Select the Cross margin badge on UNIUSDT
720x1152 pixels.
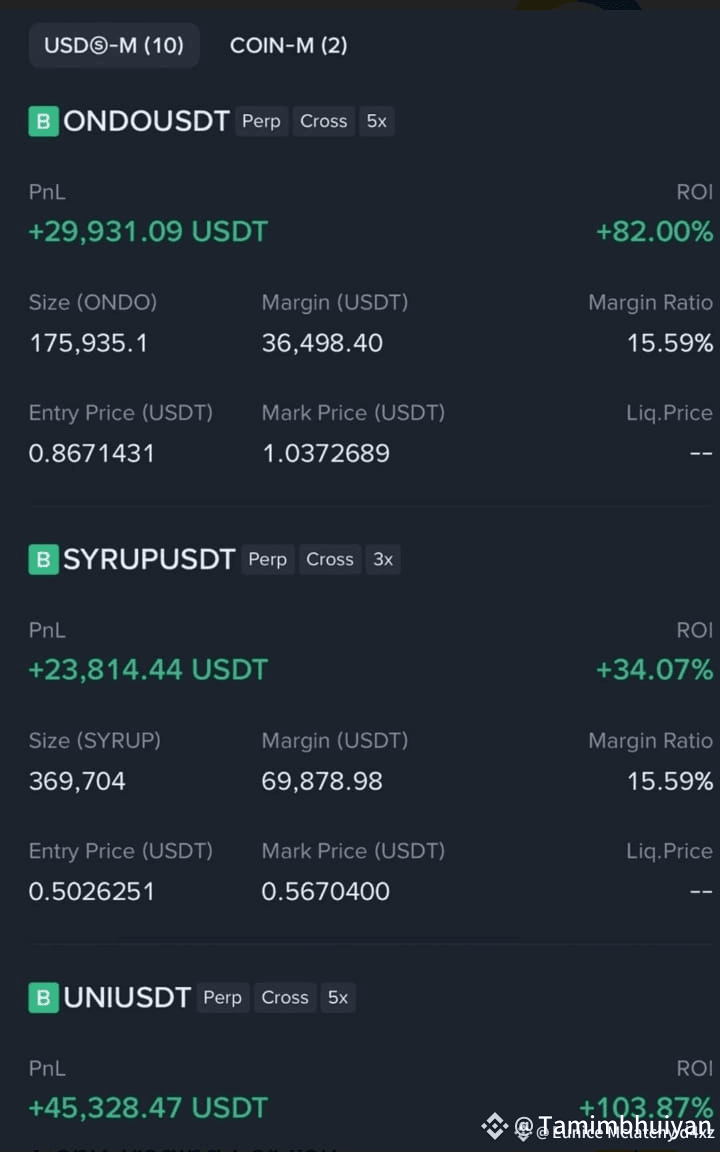pos(285,998)
